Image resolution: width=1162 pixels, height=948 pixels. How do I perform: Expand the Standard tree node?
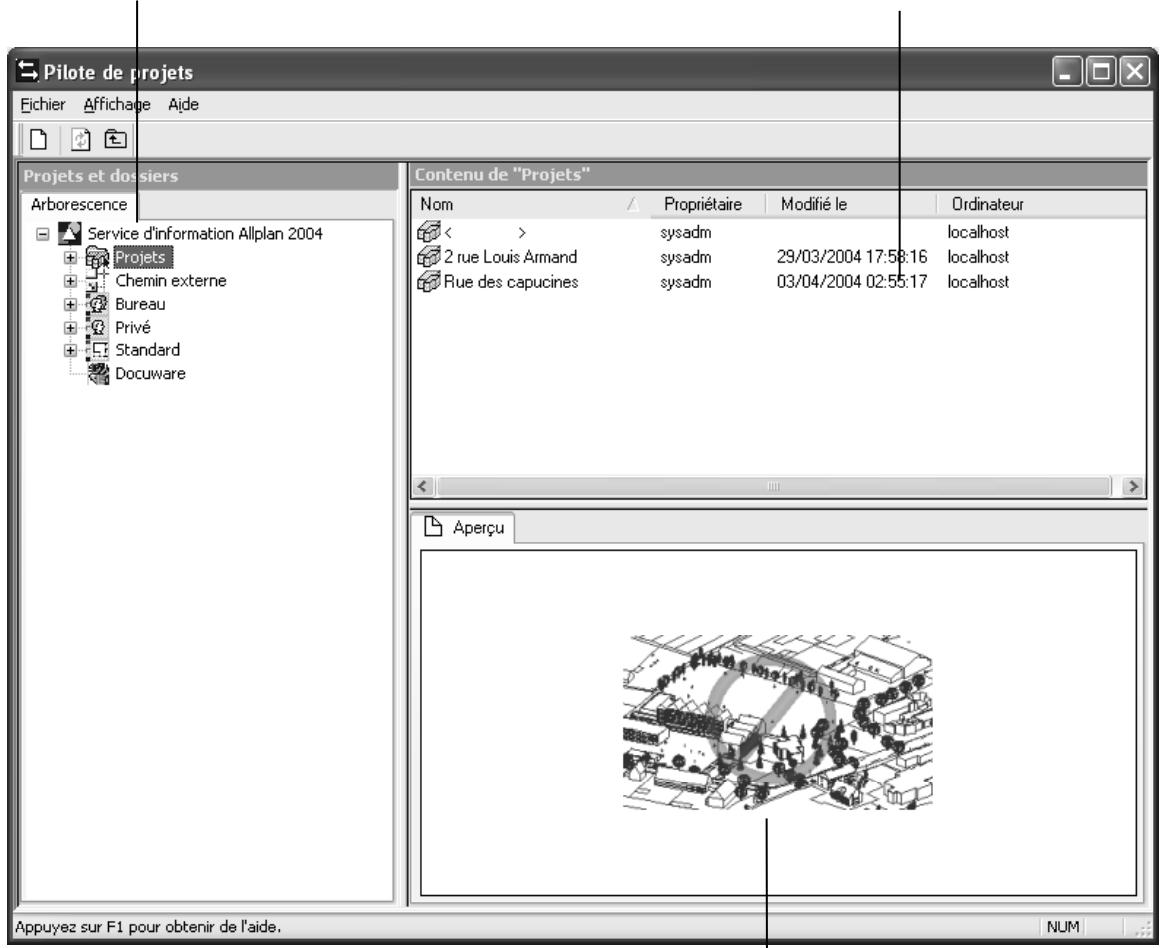(x=70, y=351)
